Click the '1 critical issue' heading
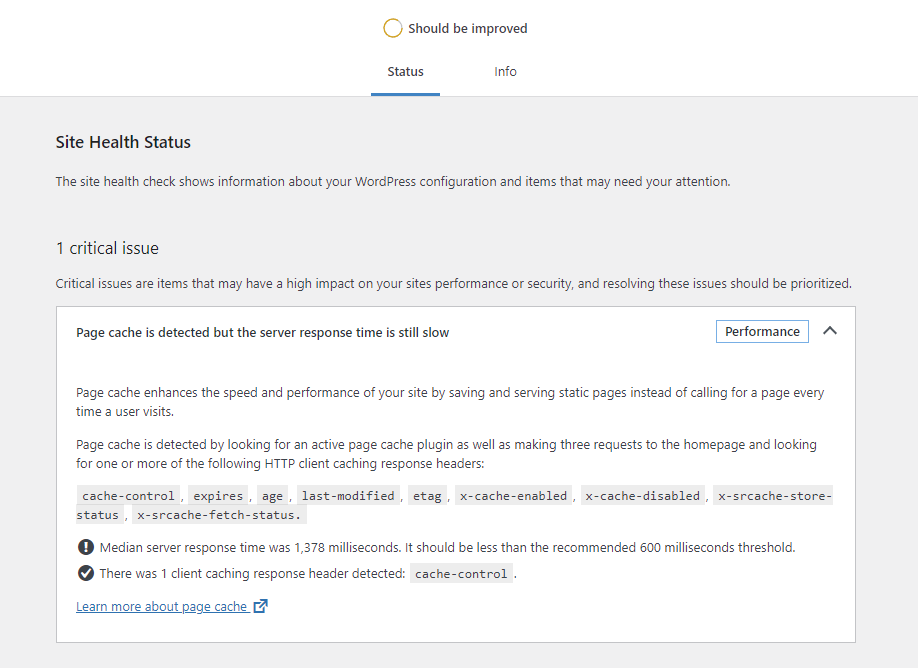Viewport: 918px width, 668px height. tap(107, 248)
